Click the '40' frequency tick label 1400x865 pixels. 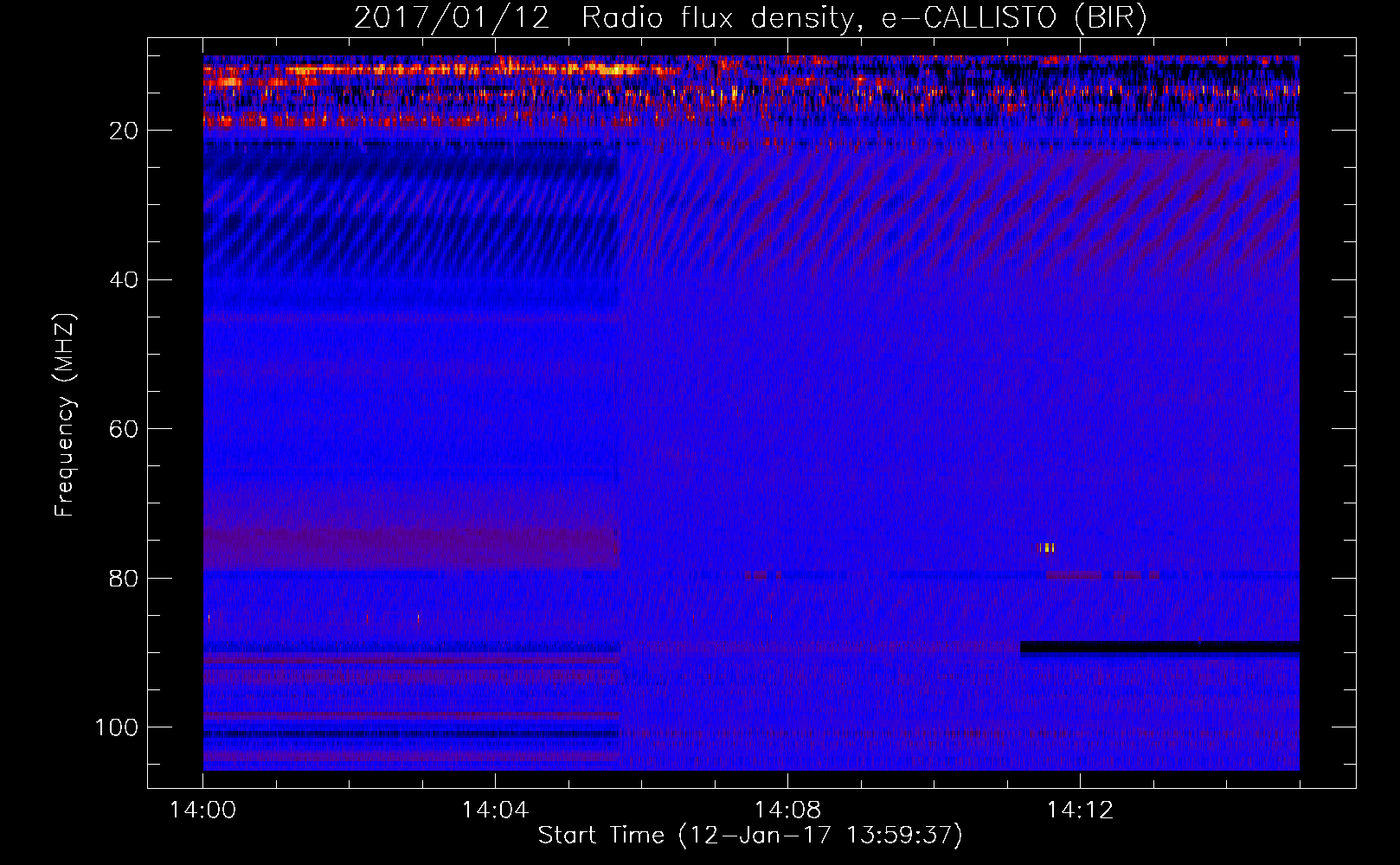click(125, 279)
